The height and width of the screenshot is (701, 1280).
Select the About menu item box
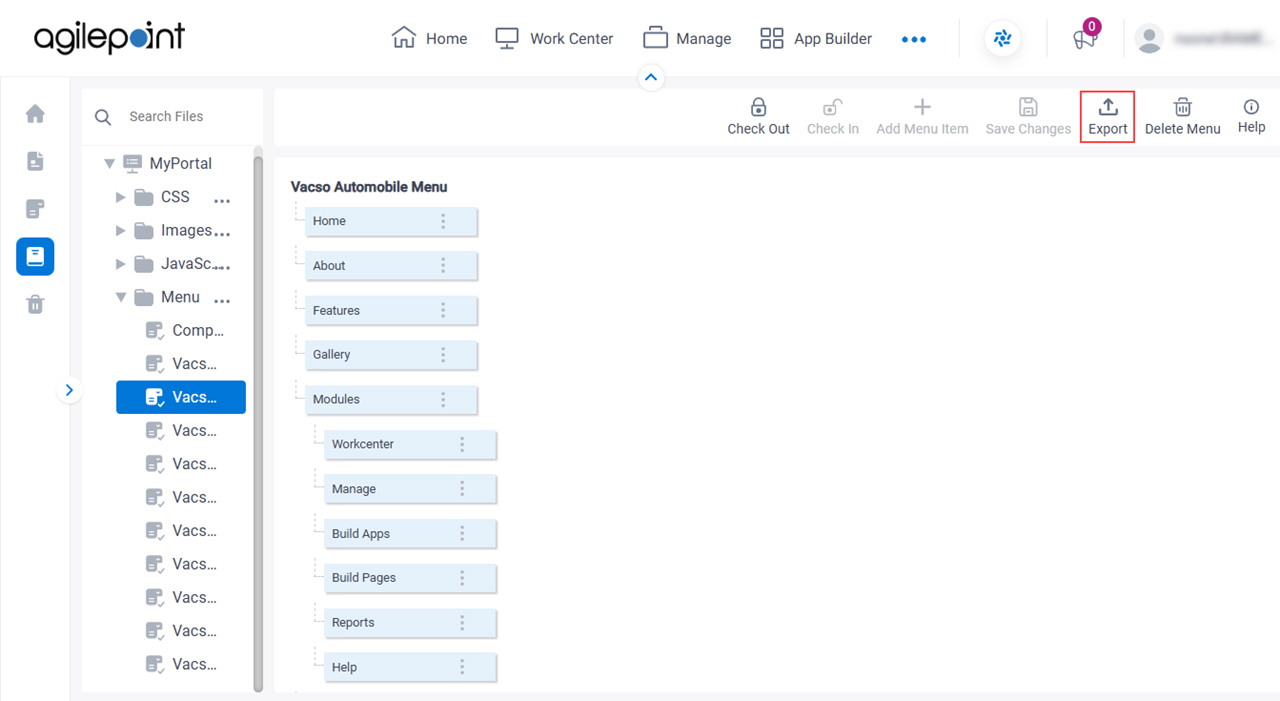pyautogui.click(x=391, y=266)
